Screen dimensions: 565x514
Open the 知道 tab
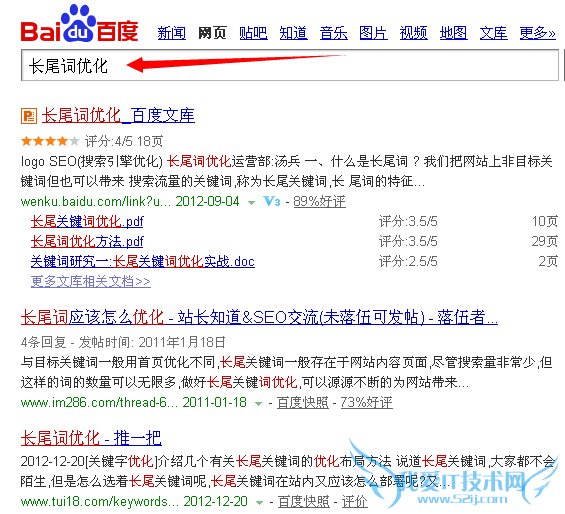point(293,33)
